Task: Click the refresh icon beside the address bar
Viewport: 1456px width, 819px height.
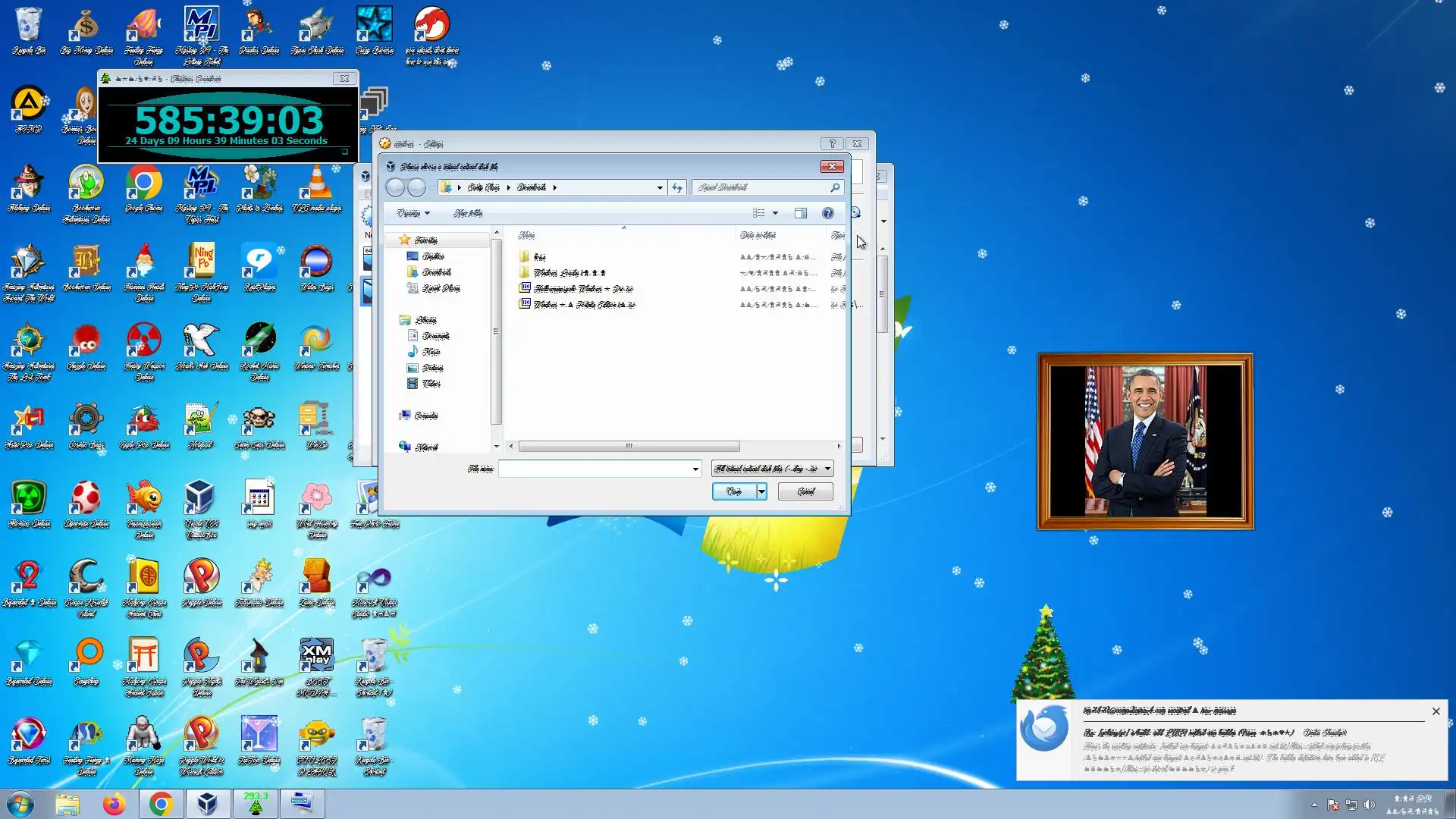Action: [x=677, y=187]
